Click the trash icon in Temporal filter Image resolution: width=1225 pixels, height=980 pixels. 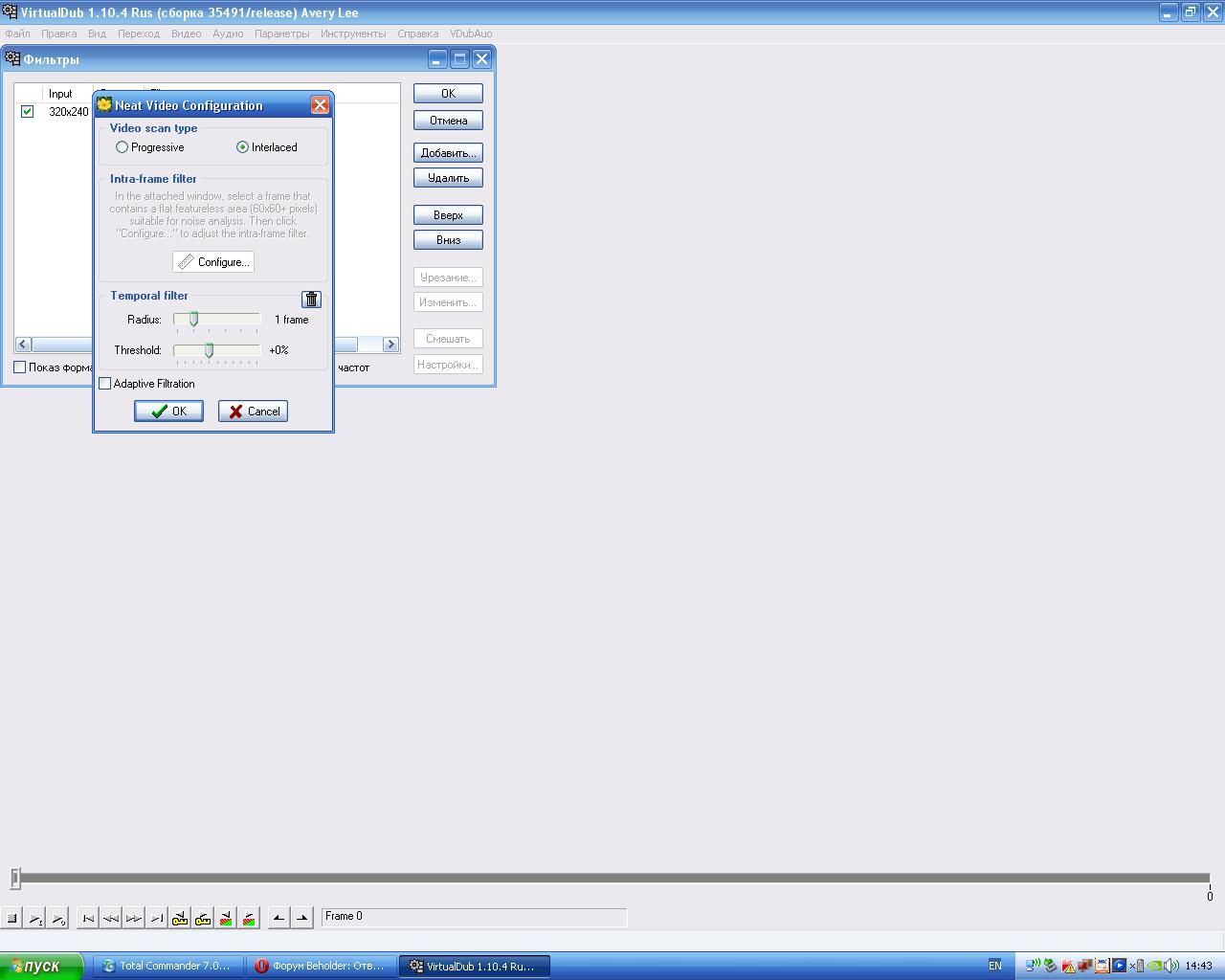[311, 300]
